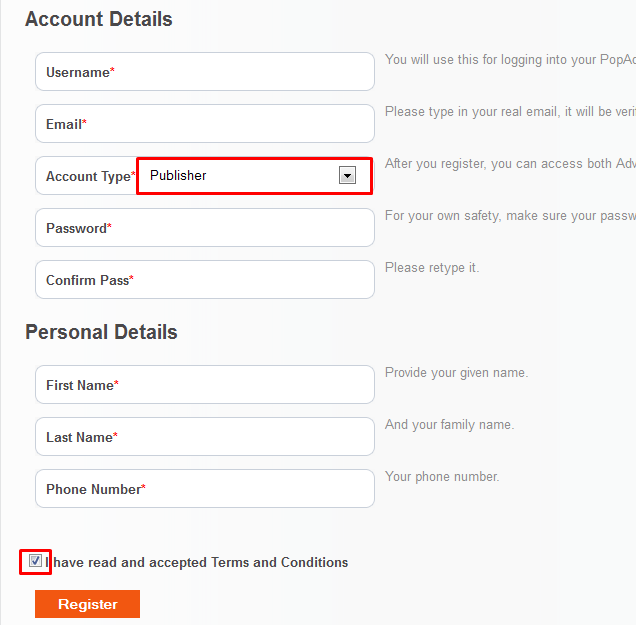Click the orange Register button

[87, 604]
